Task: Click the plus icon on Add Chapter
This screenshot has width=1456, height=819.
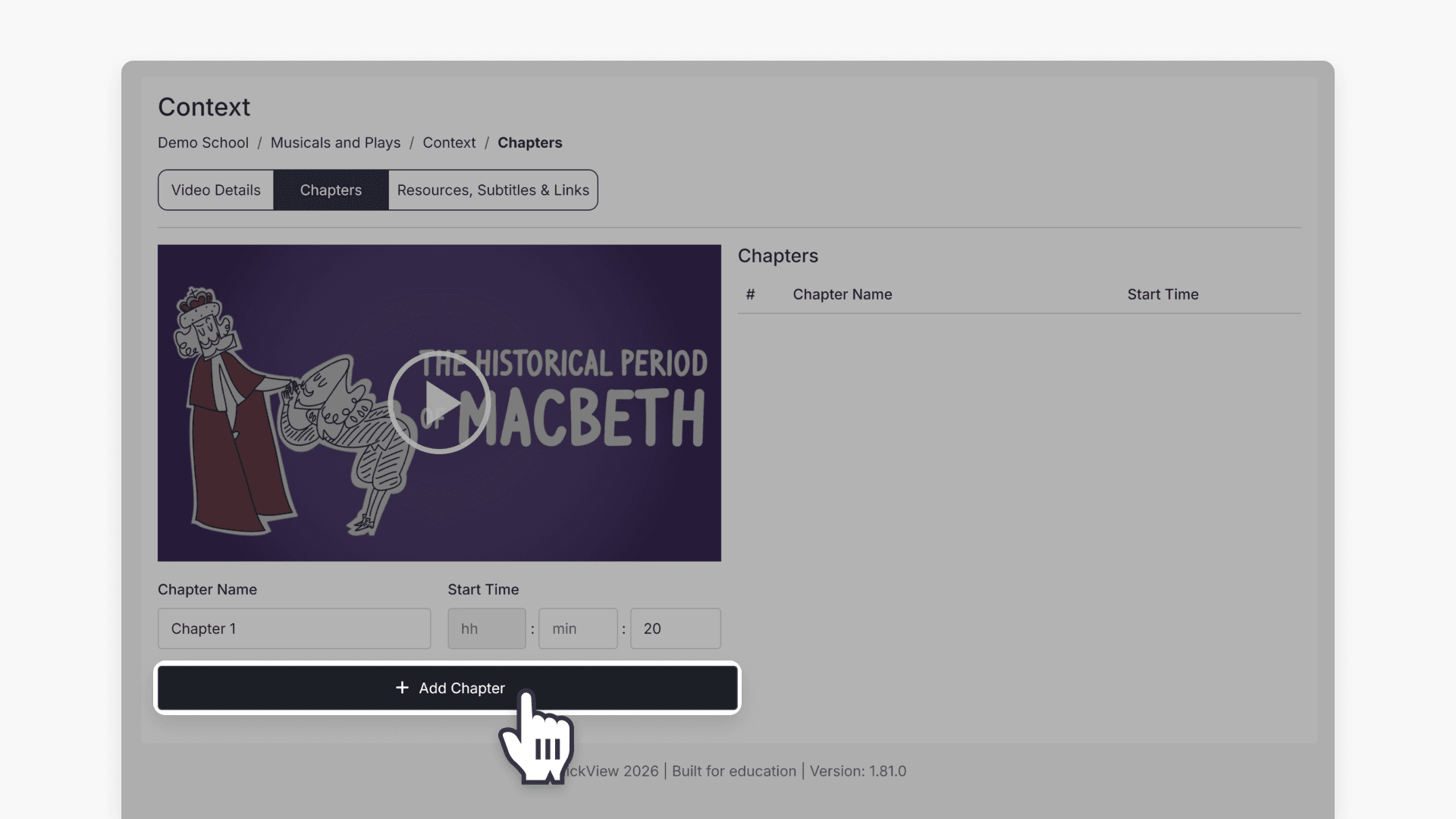Action: pos(402,687)
